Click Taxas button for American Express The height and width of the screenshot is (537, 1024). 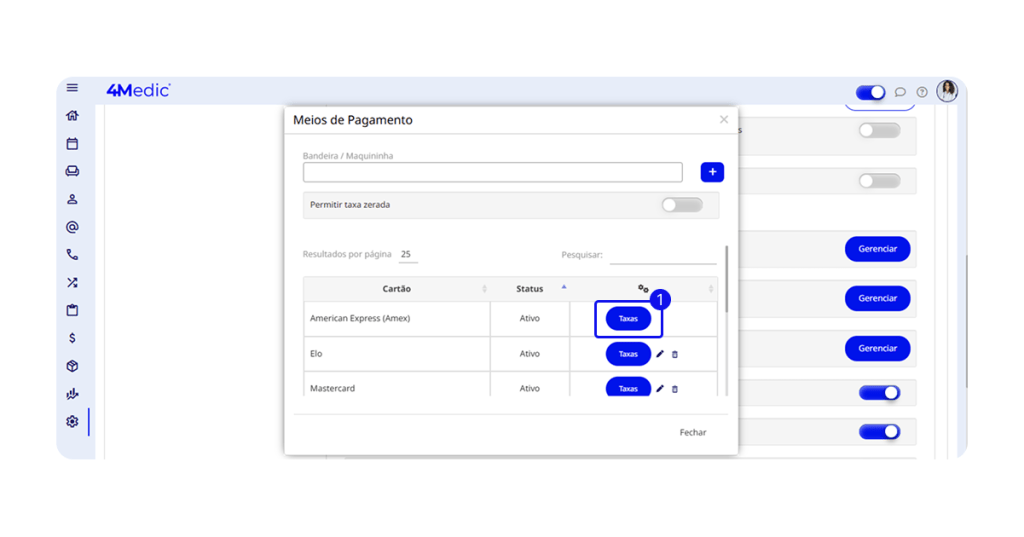coord(628,319)
